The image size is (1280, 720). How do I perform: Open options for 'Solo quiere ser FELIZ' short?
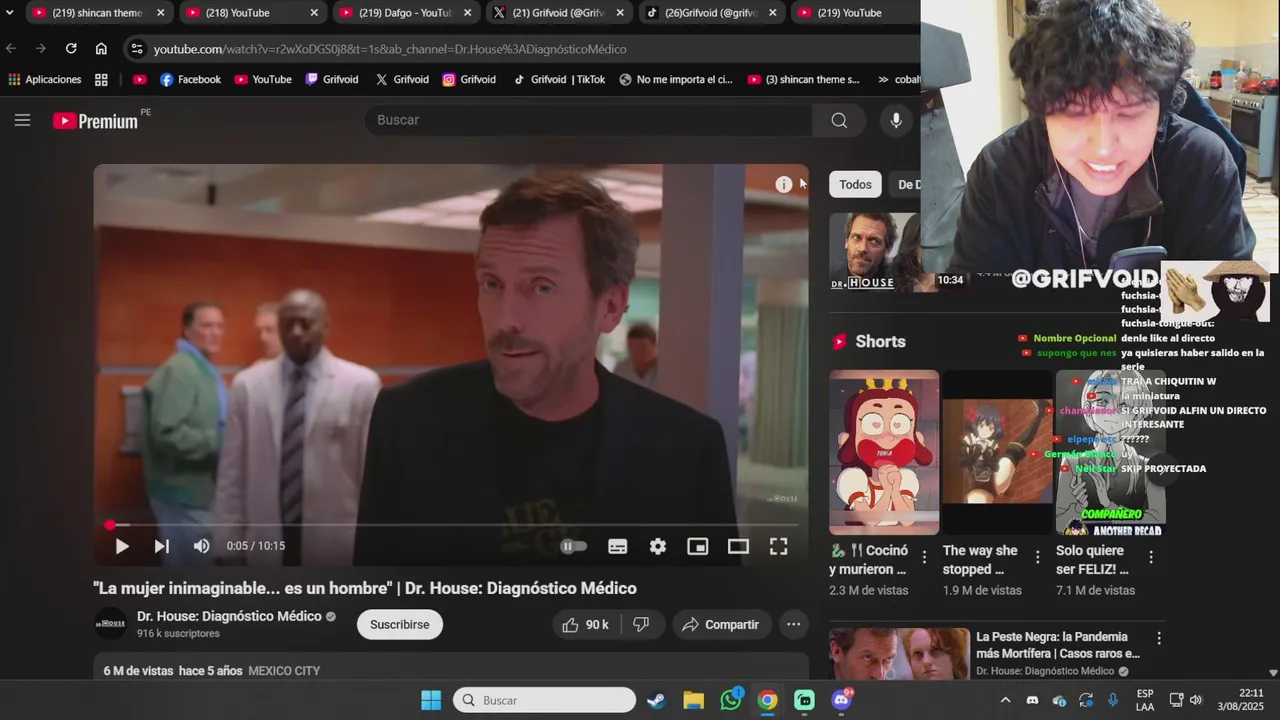click(x=1151, y=557)
